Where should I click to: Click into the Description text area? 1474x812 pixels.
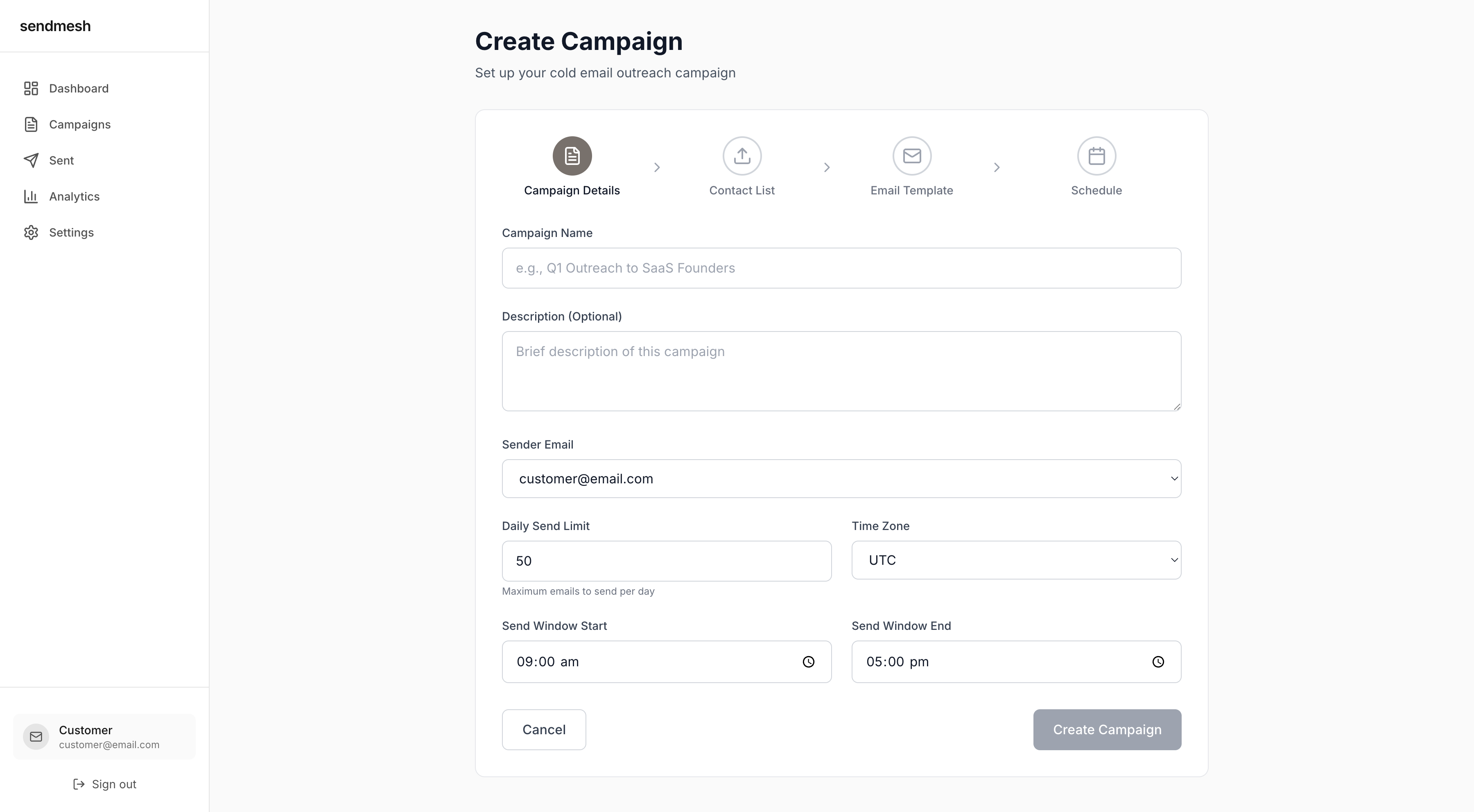tap(841, 371)
